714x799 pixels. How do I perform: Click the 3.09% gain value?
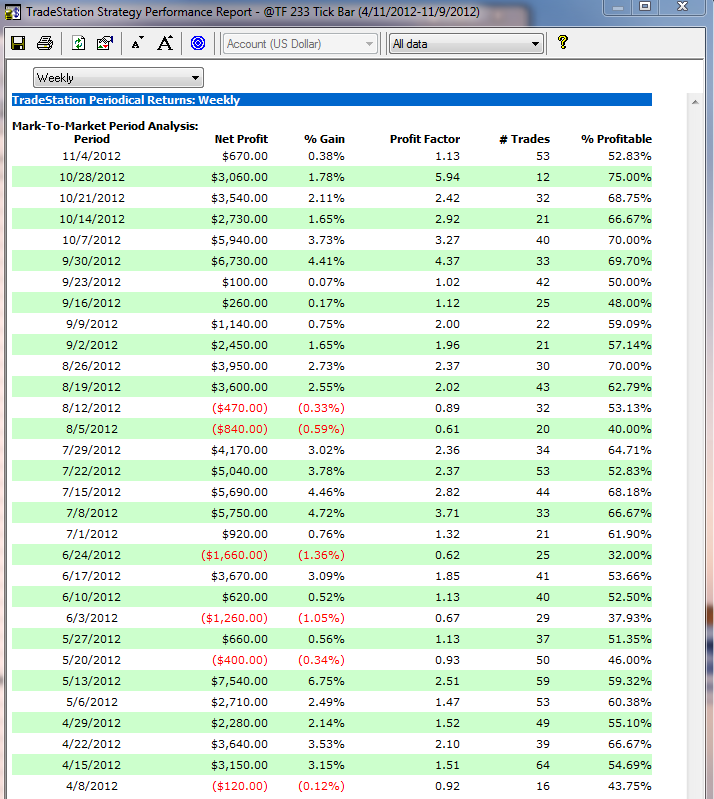coord(326,576)
